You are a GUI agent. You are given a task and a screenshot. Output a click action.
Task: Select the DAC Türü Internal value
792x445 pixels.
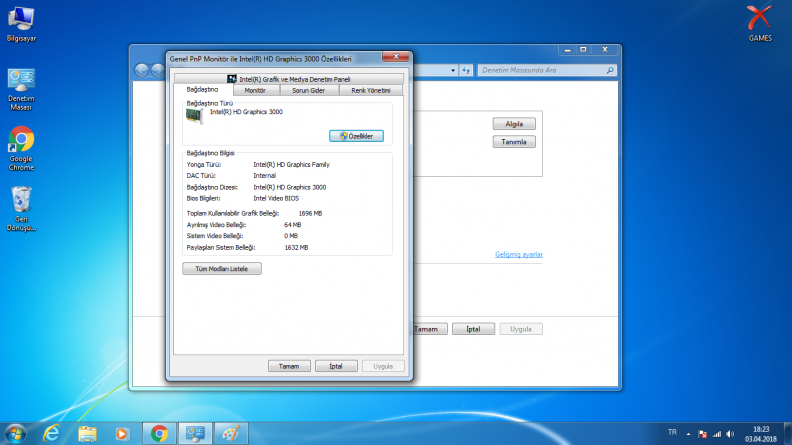[x=264, y=176]
